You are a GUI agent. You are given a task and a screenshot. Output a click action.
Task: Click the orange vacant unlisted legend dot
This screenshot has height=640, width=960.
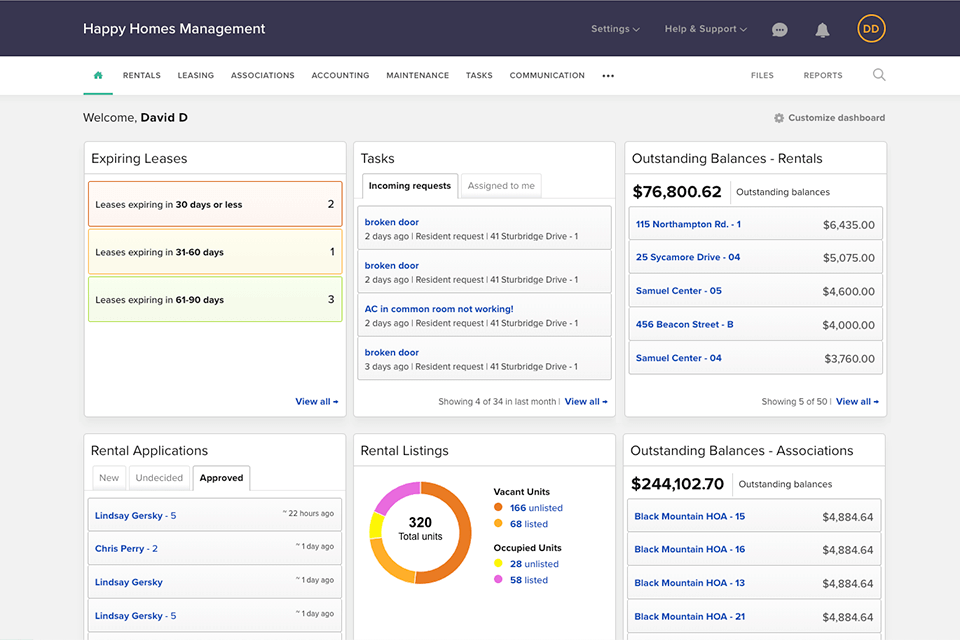[499, 508]
